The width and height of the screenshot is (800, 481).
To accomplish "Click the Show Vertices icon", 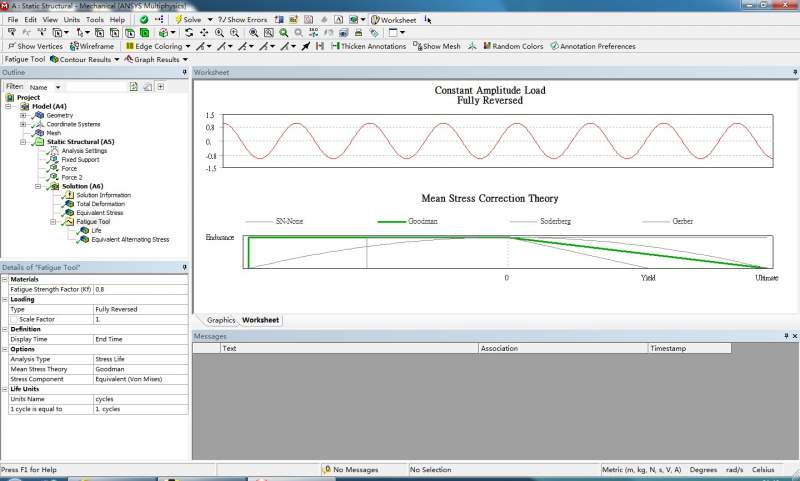I will pyautogui.click(x=11, y=46).
